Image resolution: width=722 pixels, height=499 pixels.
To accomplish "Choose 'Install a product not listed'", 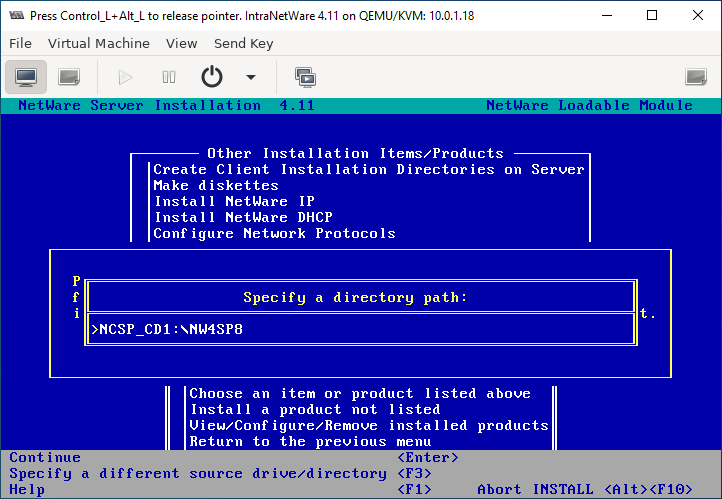I will click(315, 409).
